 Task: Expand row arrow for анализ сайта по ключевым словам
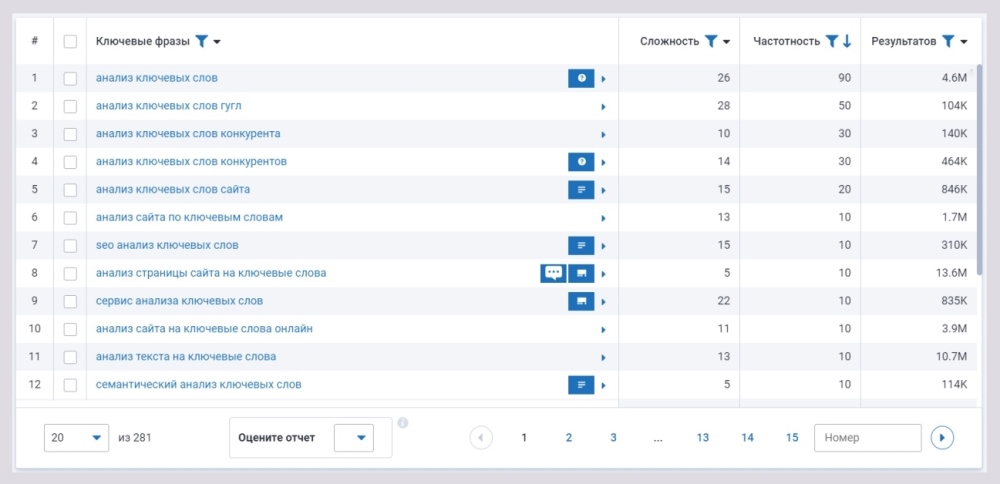pos(603,218)
